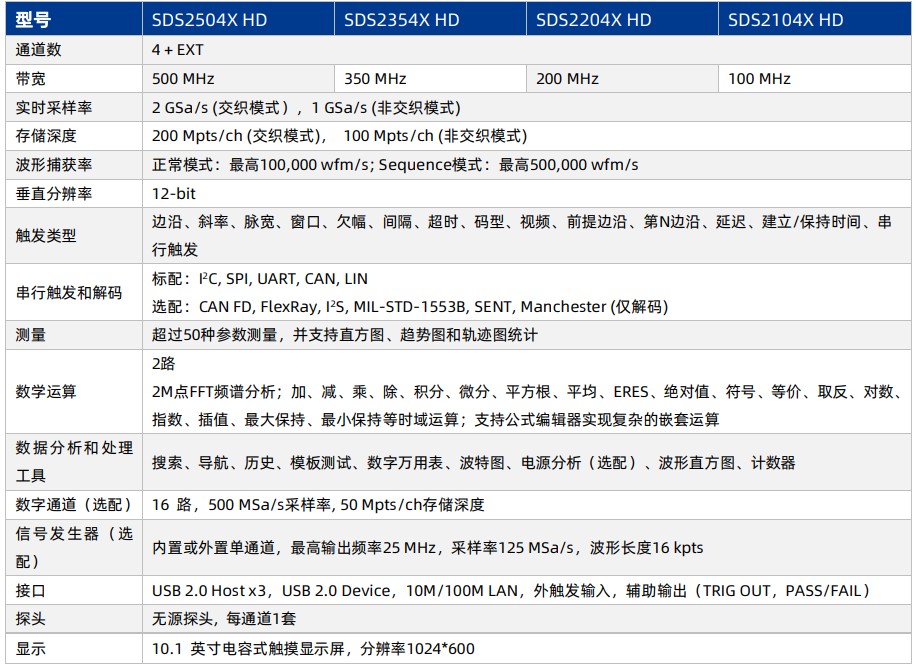This screenshot has width=918, height=669.
Task: Select the 串行触发和解码 row label
Action: [x=69, y=292]
